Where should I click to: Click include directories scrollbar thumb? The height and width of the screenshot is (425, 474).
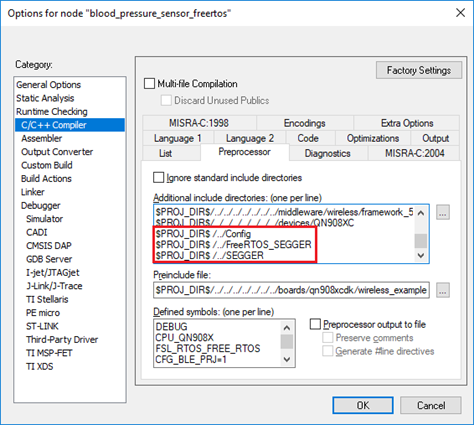[421, 241]
